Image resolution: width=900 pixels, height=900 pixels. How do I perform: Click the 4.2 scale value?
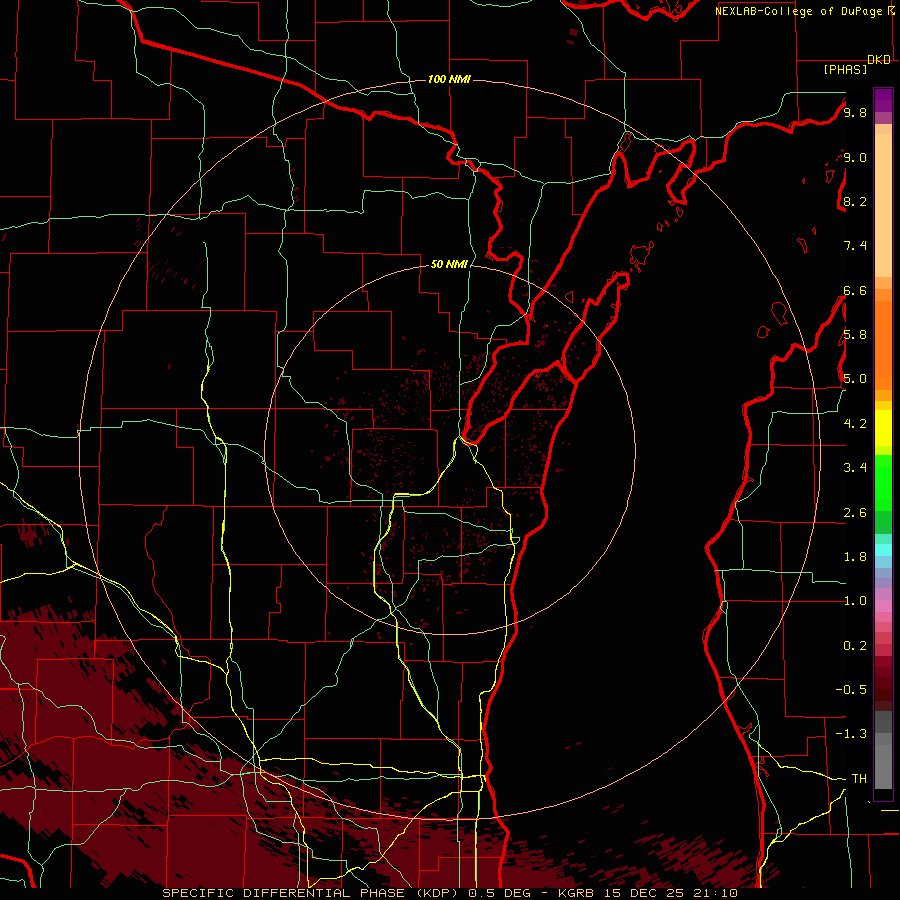tap(855, 424)
